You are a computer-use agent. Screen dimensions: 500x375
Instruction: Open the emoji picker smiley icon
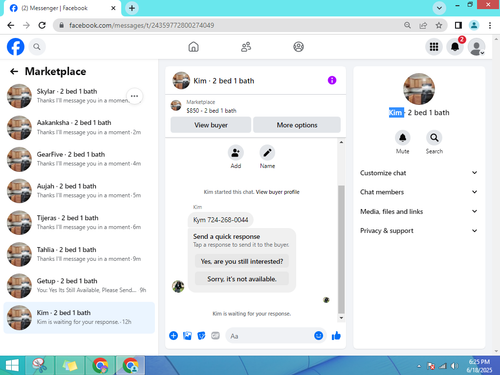click(x=318, y=336)
